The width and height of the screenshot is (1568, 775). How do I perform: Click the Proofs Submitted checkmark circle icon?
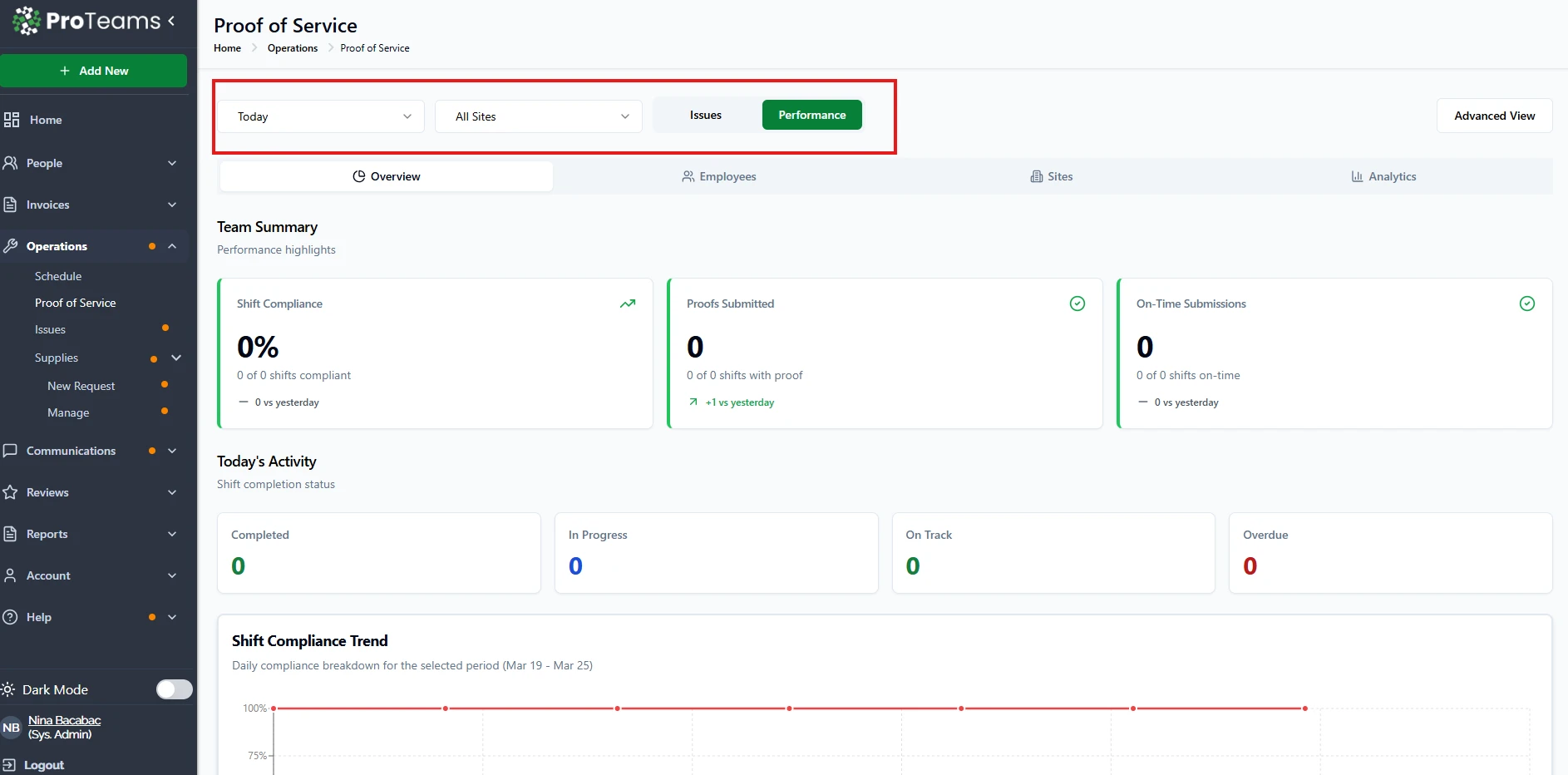pyautogui.click(x=1077, y=304)
